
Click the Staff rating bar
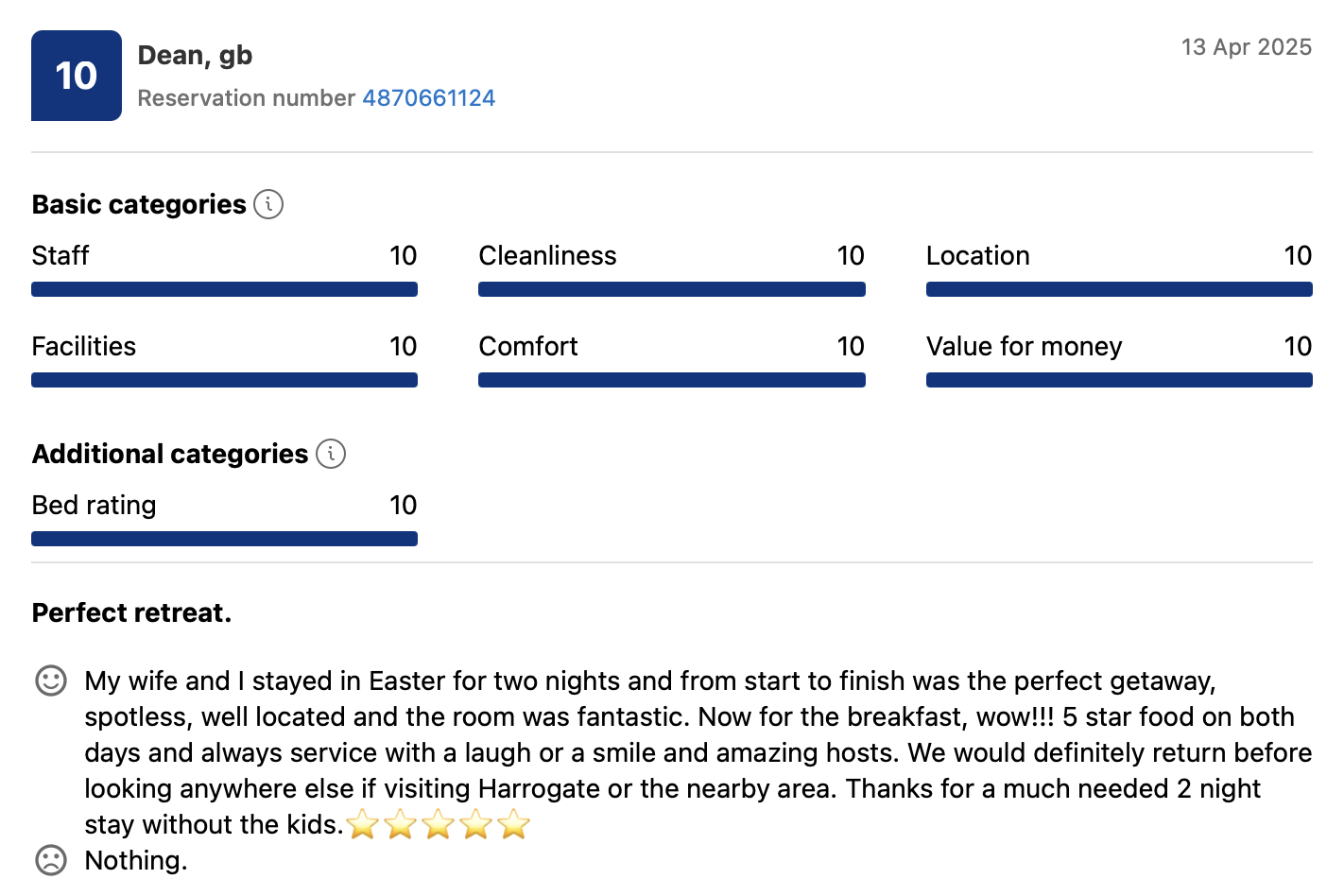(224, 289)
